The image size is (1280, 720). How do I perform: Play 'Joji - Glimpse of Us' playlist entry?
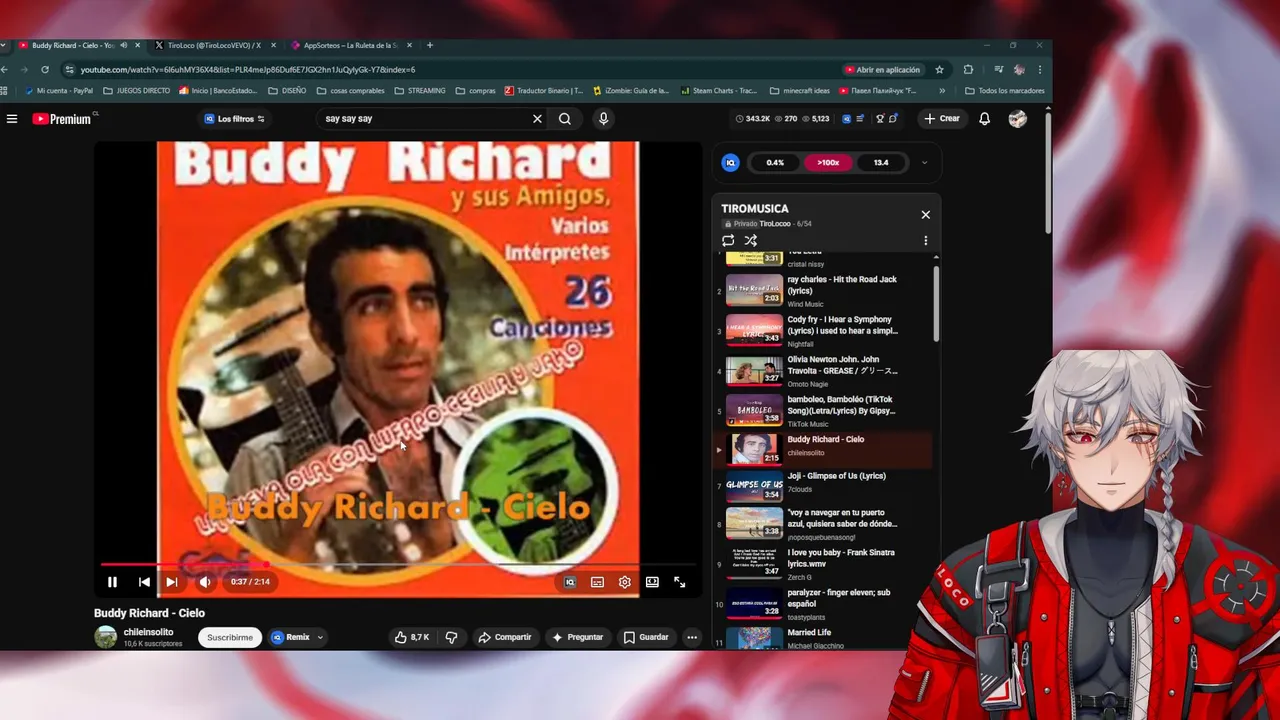tap(824, 484)
